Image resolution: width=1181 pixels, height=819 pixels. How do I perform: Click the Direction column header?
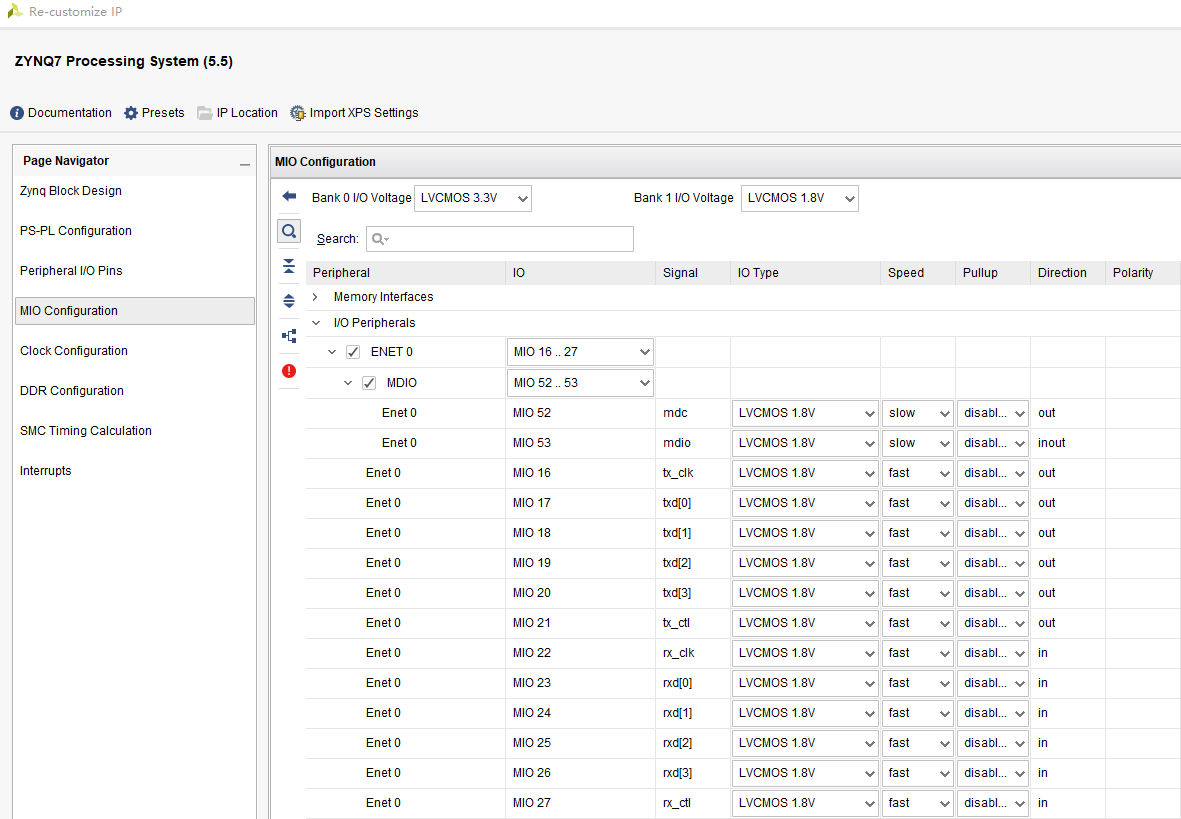pos(1067,273)
